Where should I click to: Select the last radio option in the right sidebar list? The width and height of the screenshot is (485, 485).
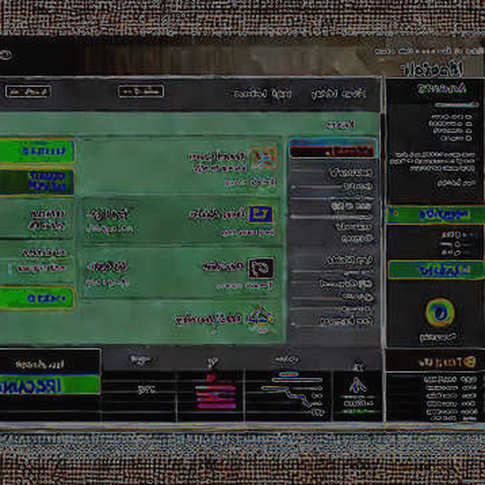click(x=469, y=138)
